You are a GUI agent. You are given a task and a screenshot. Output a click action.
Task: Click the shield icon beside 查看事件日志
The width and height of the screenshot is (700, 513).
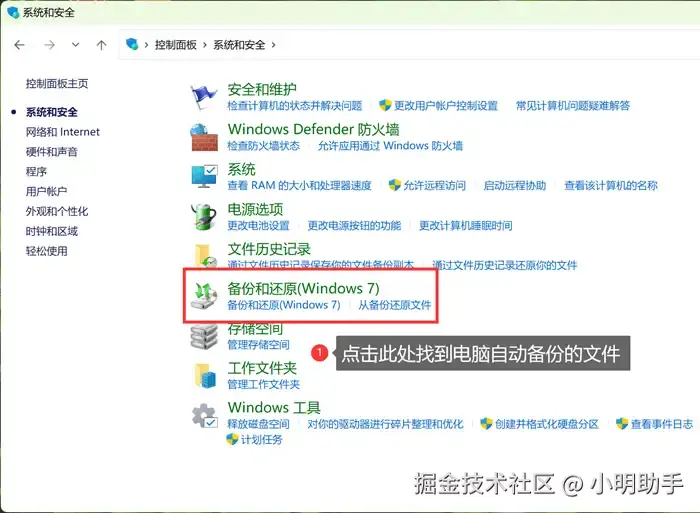(622, 423)
